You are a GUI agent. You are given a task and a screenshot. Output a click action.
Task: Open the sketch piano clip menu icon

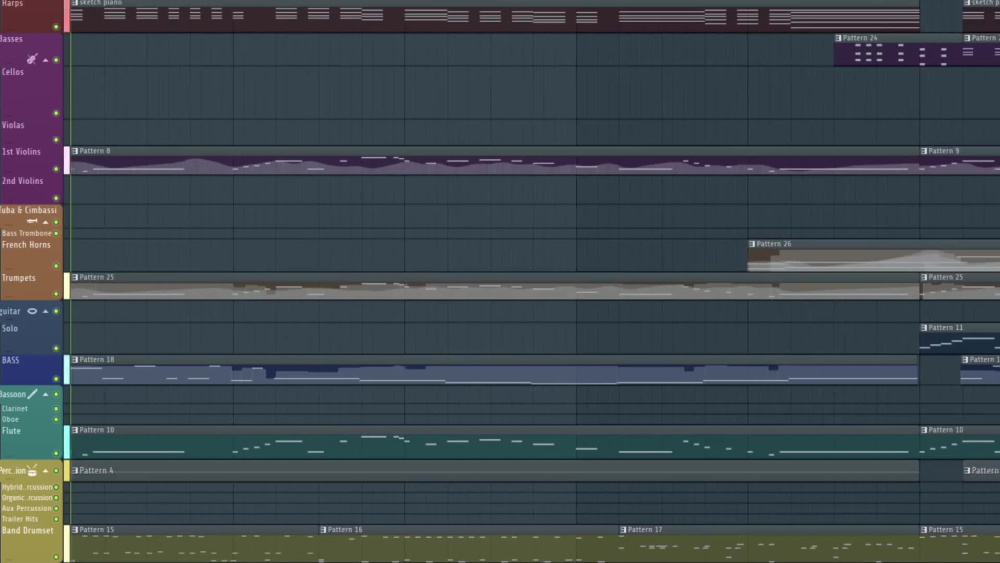75,3
